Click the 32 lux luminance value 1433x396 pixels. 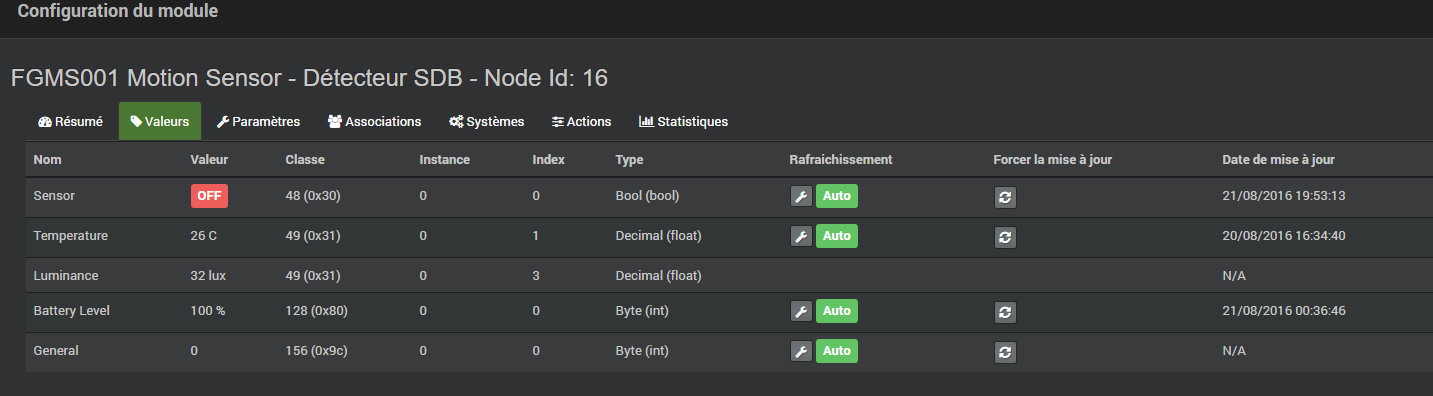point(209,275)
